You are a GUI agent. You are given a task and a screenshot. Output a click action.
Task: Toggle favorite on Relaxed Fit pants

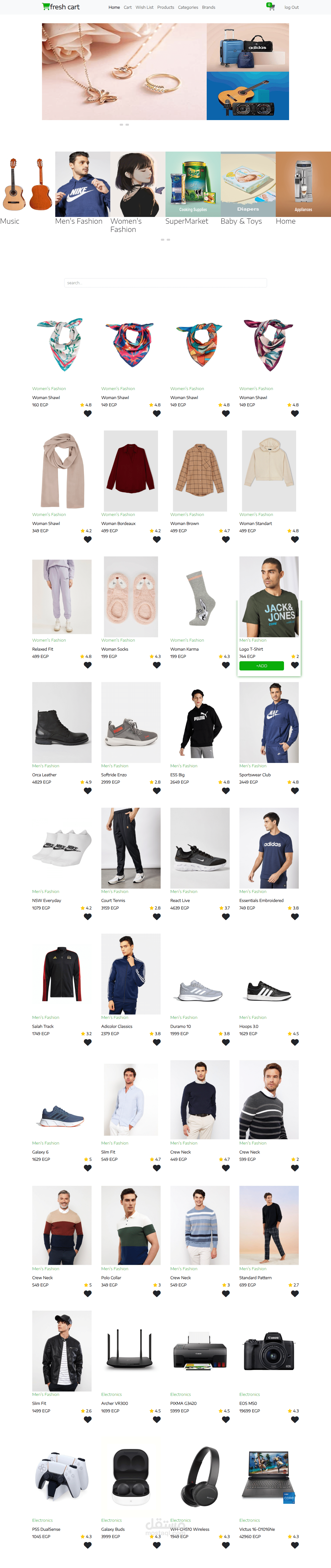pyautogui.click(x=88, y=665)
